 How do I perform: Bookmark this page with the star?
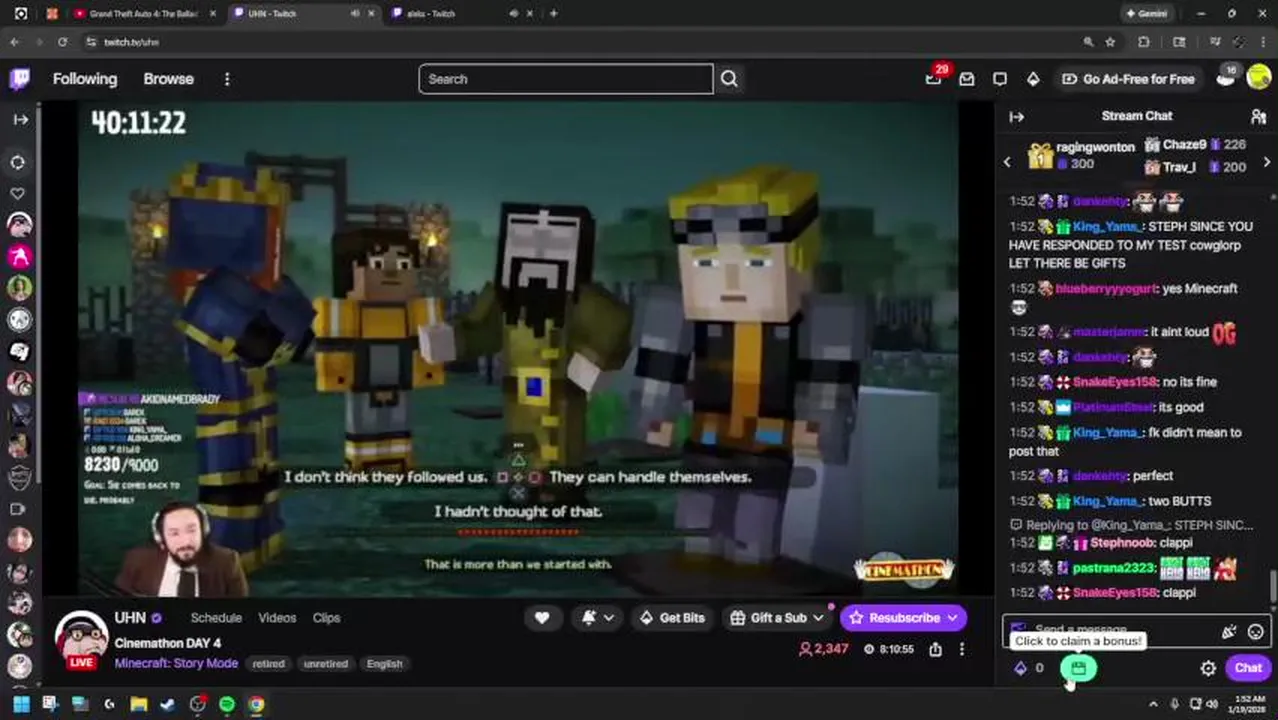(x=1110, y=42)
